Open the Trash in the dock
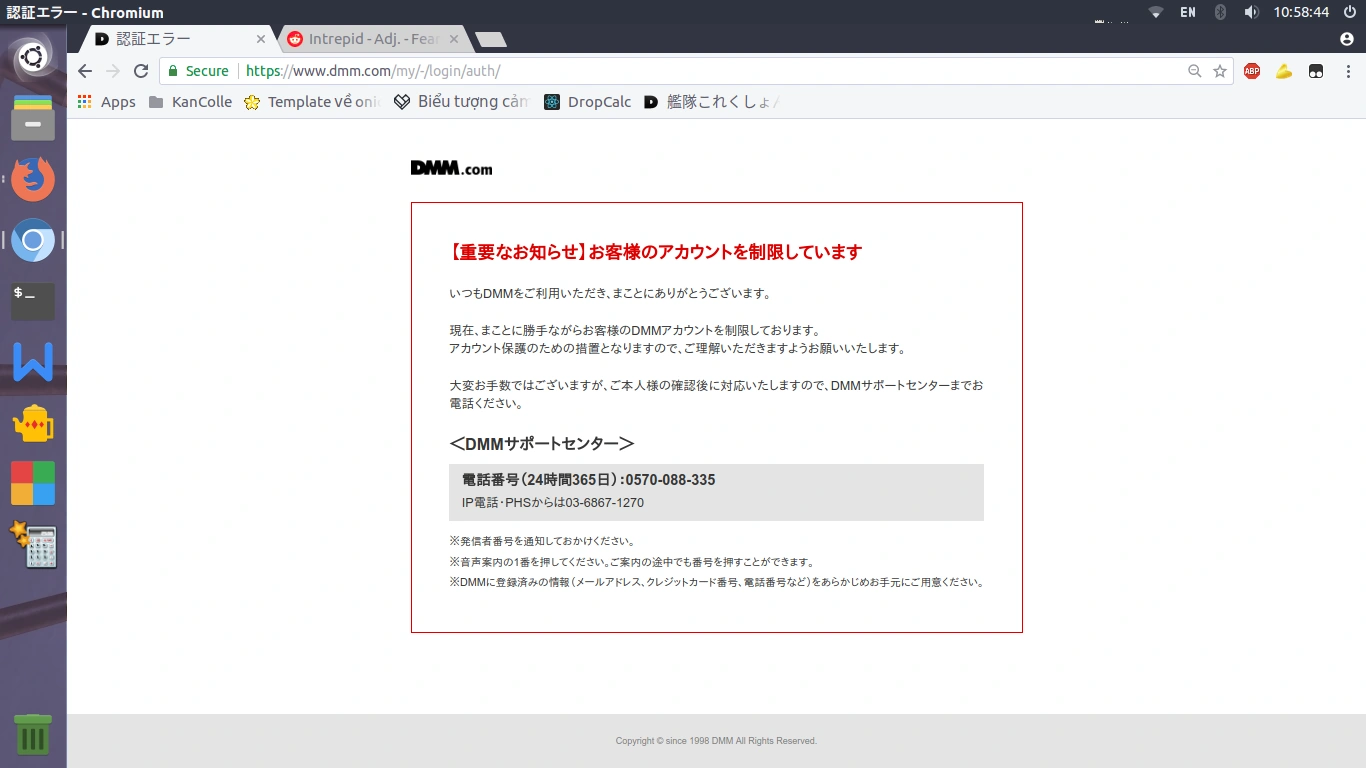This screenshot has width=1366, height=768. coord(33,736)
